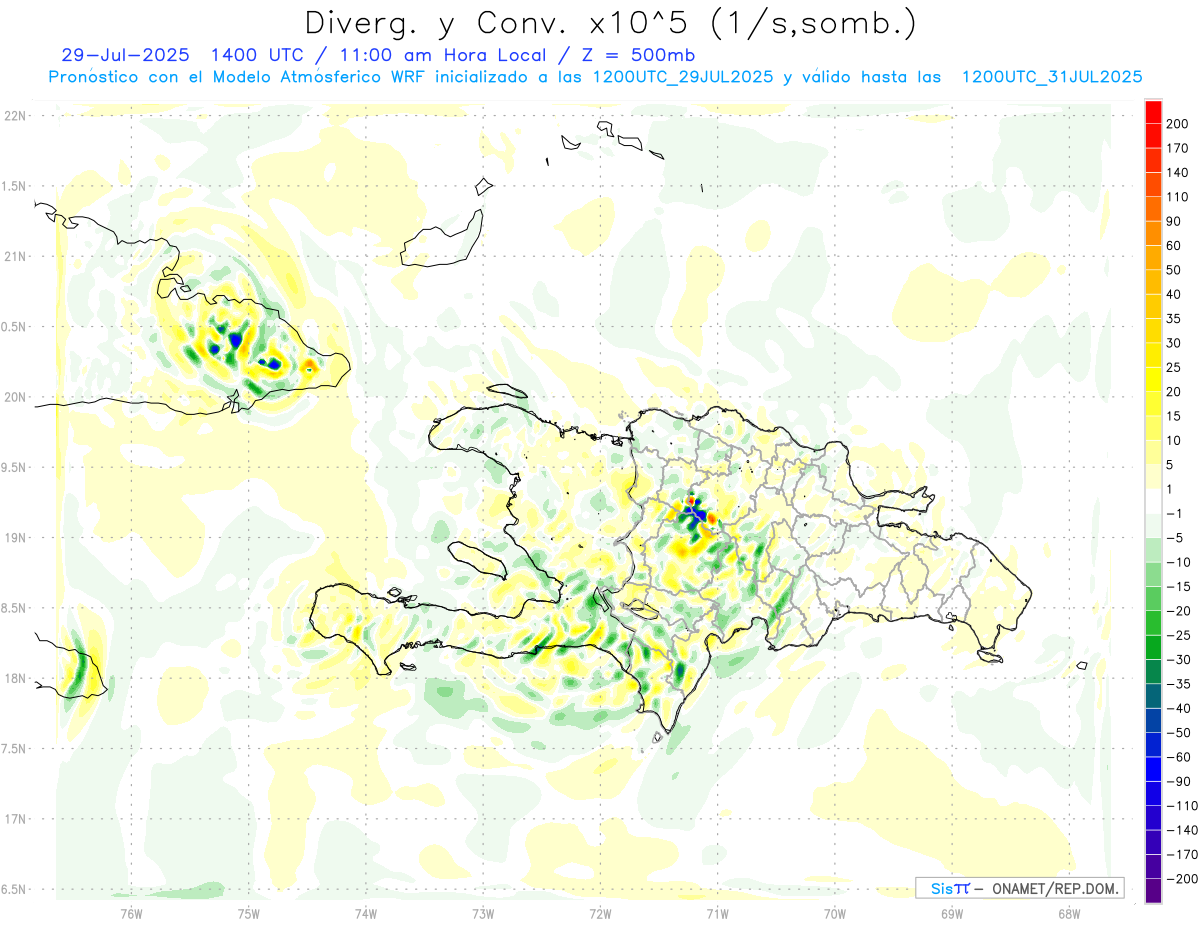This screenshot has height=927, width=1200.
Task: Click the positive '25' color scale value
Action: click(1174, 367)
